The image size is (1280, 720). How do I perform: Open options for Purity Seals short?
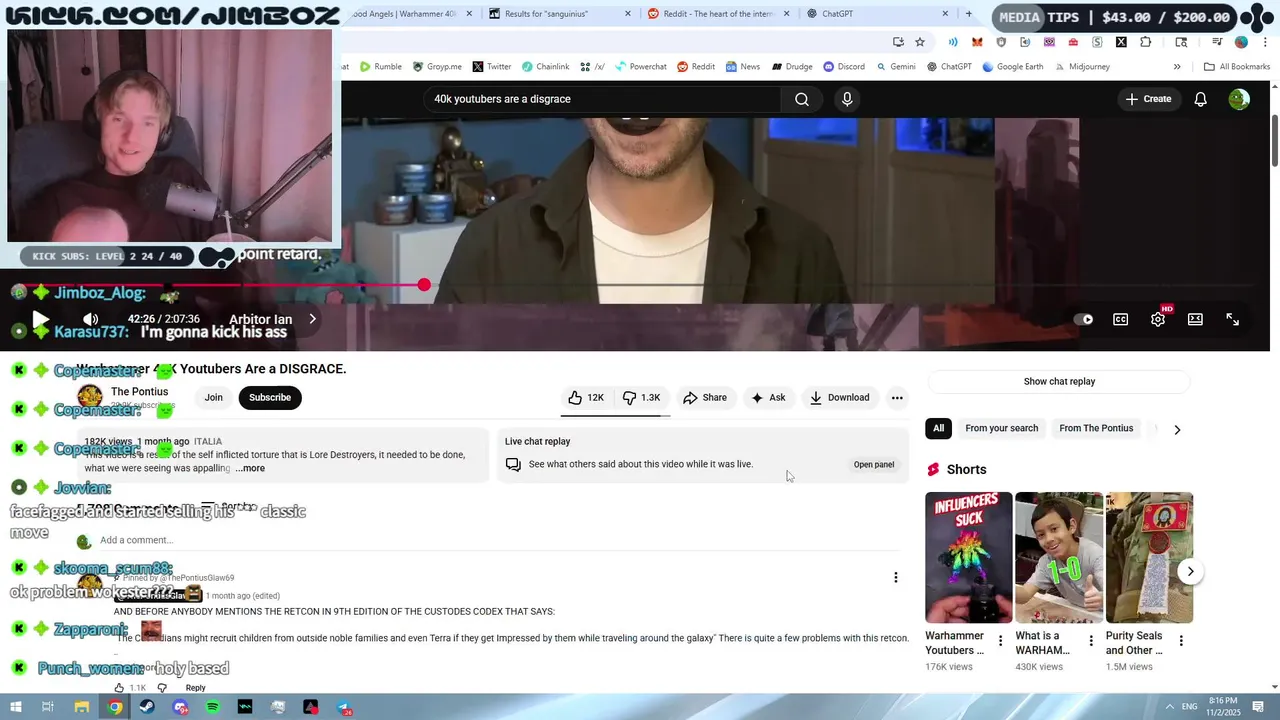coord(1181,641)
